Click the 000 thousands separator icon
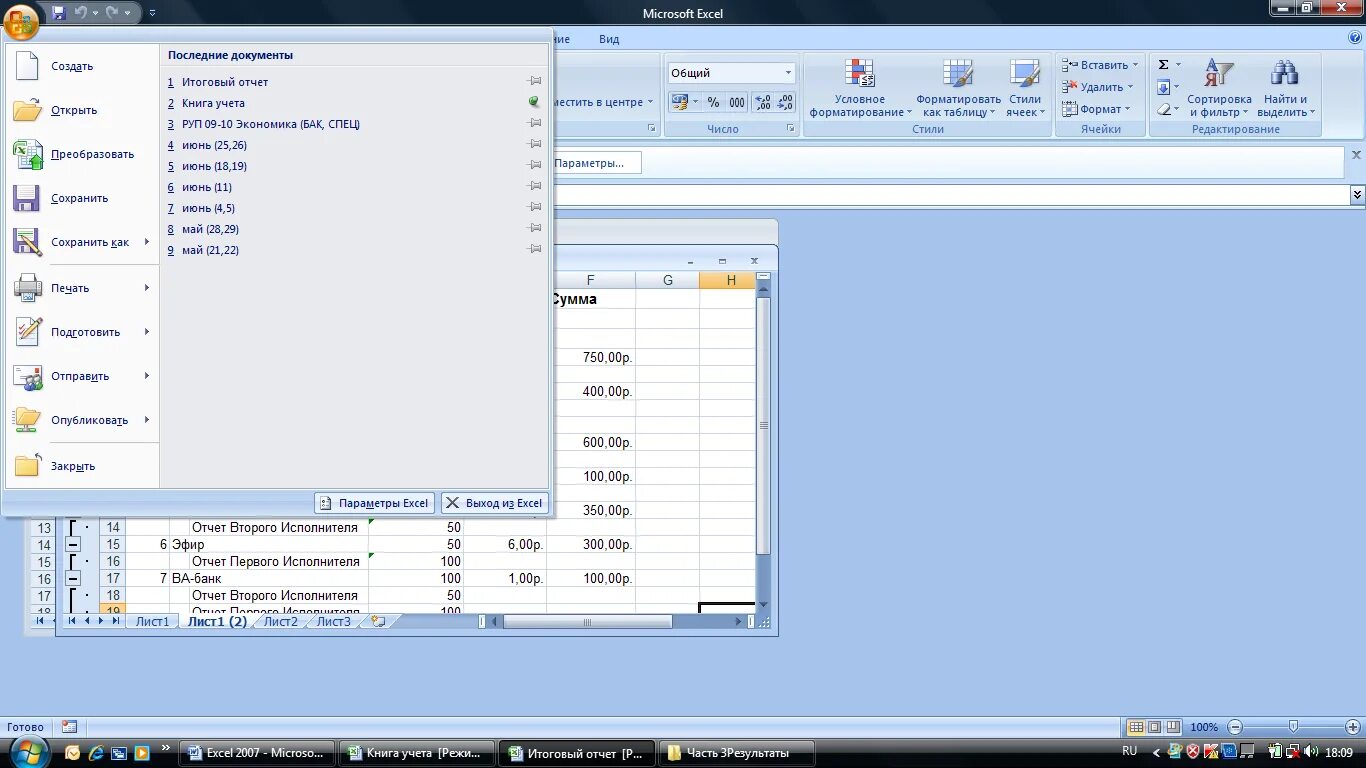The image size is (1366, 768). pyautogui.click(x=737, y=102)
